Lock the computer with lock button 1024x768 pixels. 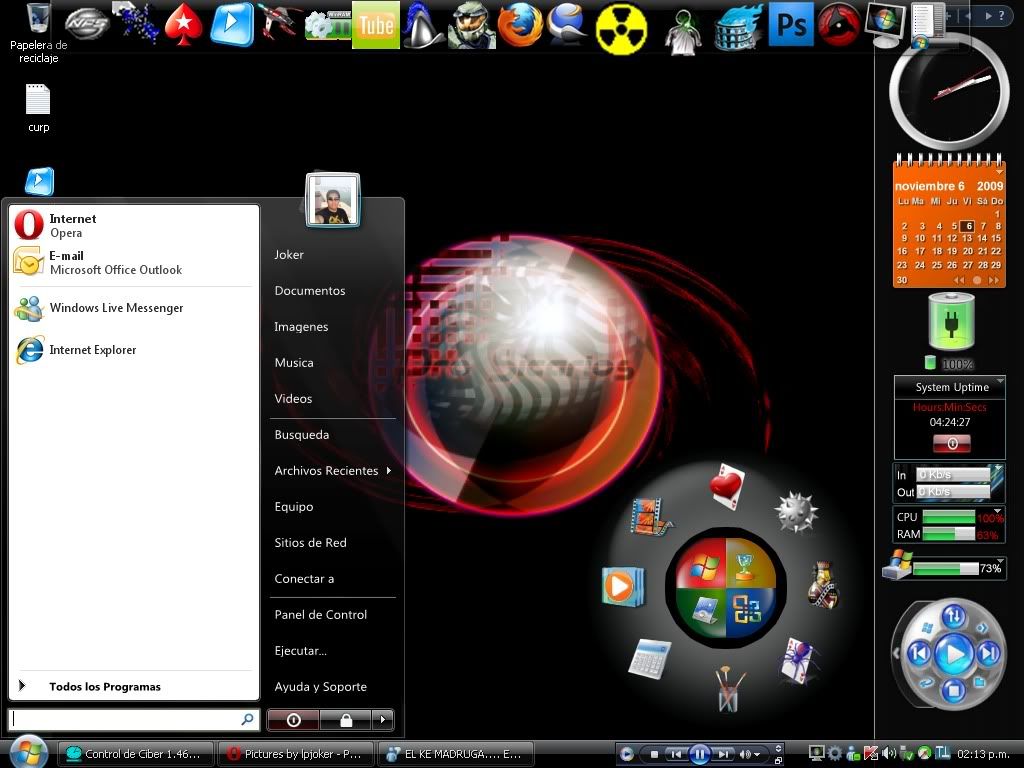pyautogui.click(x=345, y=720)
